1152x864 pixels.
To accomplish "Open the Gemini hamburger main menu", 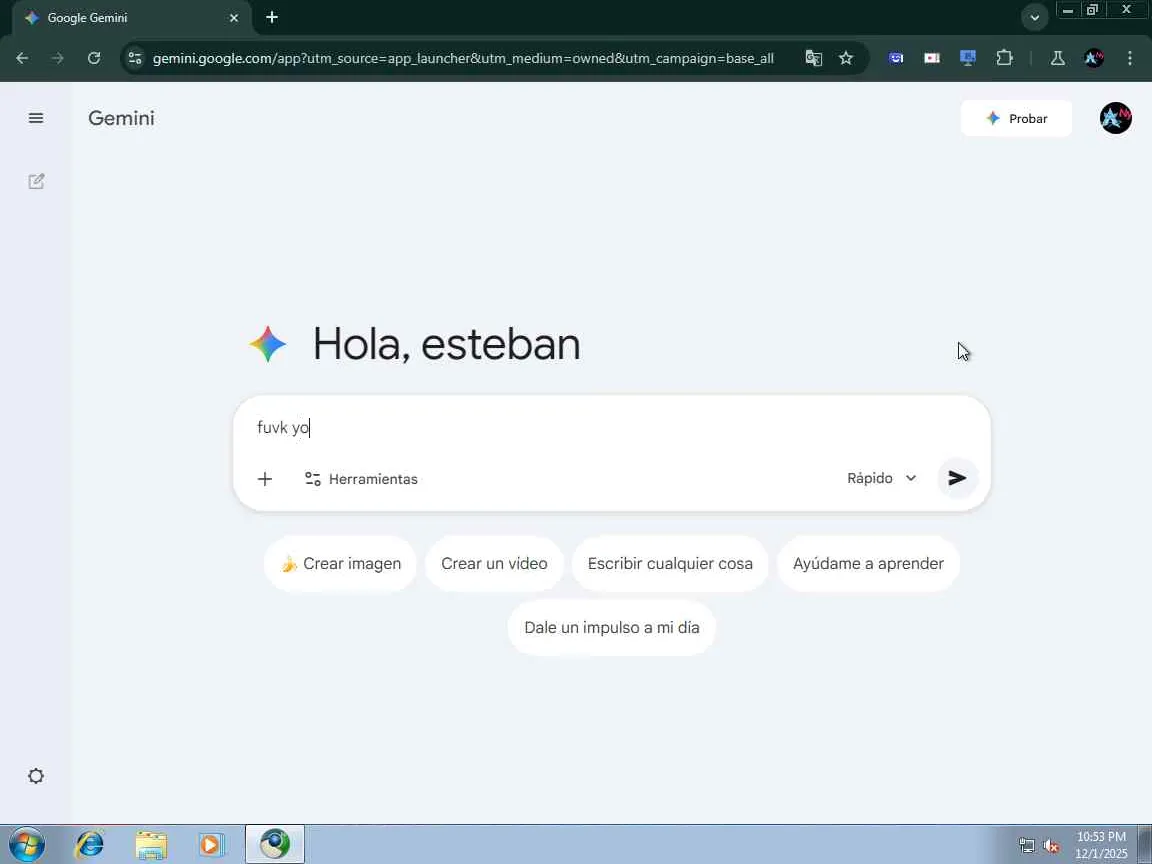I will pos(35,118).
